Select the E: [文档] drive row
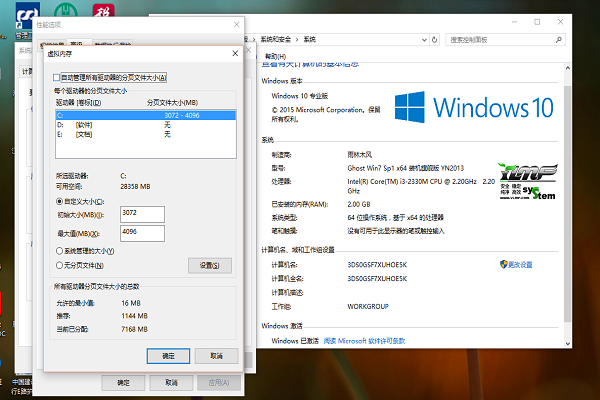Viewport: 600px width, 400px height. pyautogui.click(x=146, y=134)
